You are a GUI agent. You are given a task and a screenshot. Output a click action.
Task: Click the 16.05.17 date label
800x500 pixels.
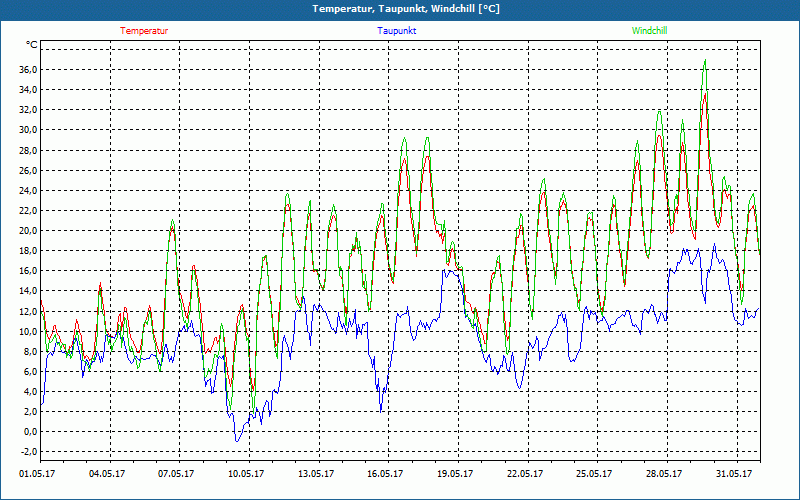coord(385,474)
